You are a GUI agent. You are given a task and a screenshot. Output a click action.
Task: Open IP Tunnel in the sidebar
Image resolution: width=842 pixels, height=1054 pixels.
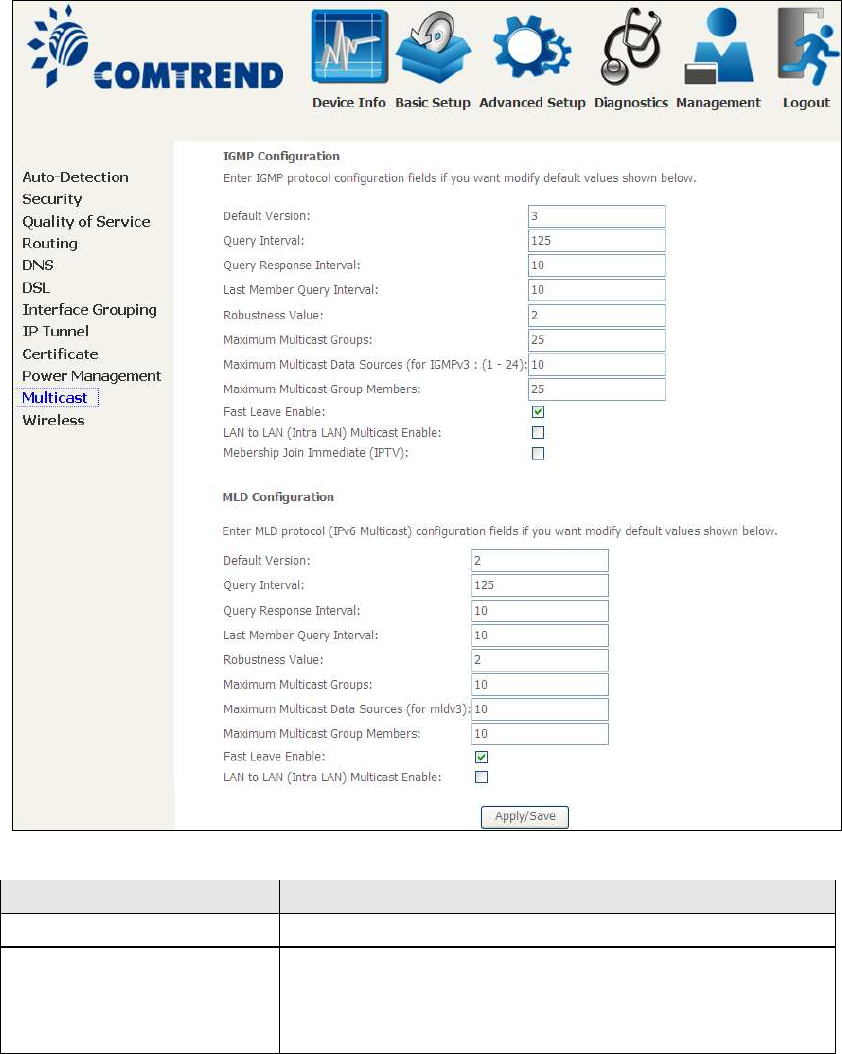[x=55, y=331]
